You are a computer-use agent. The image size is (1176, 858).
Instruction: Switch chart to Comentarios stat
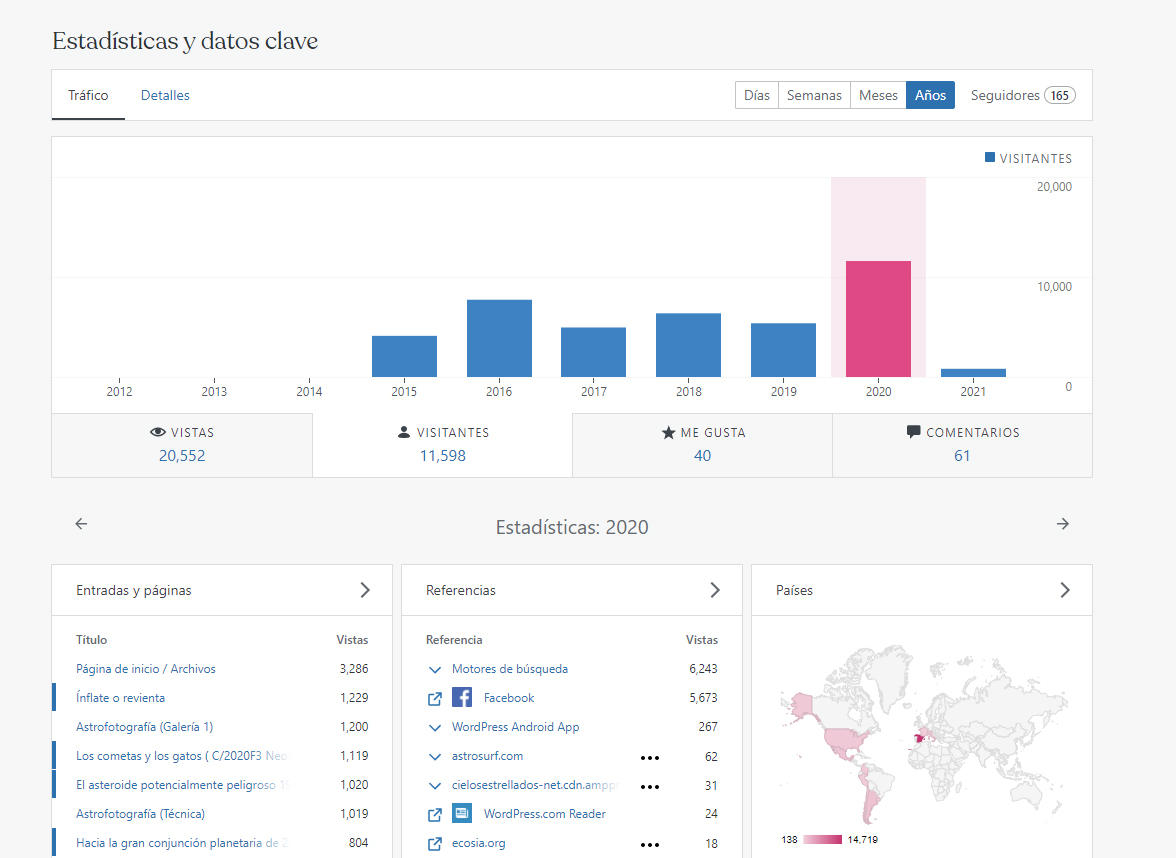(x=961, y=444)
